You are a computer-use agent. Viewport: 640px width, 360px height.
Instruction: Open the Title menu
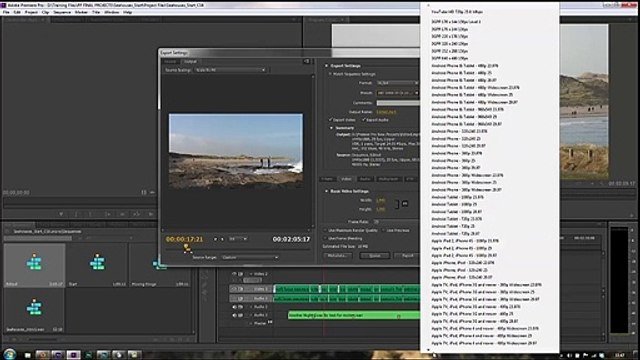[x=96, y=12]
